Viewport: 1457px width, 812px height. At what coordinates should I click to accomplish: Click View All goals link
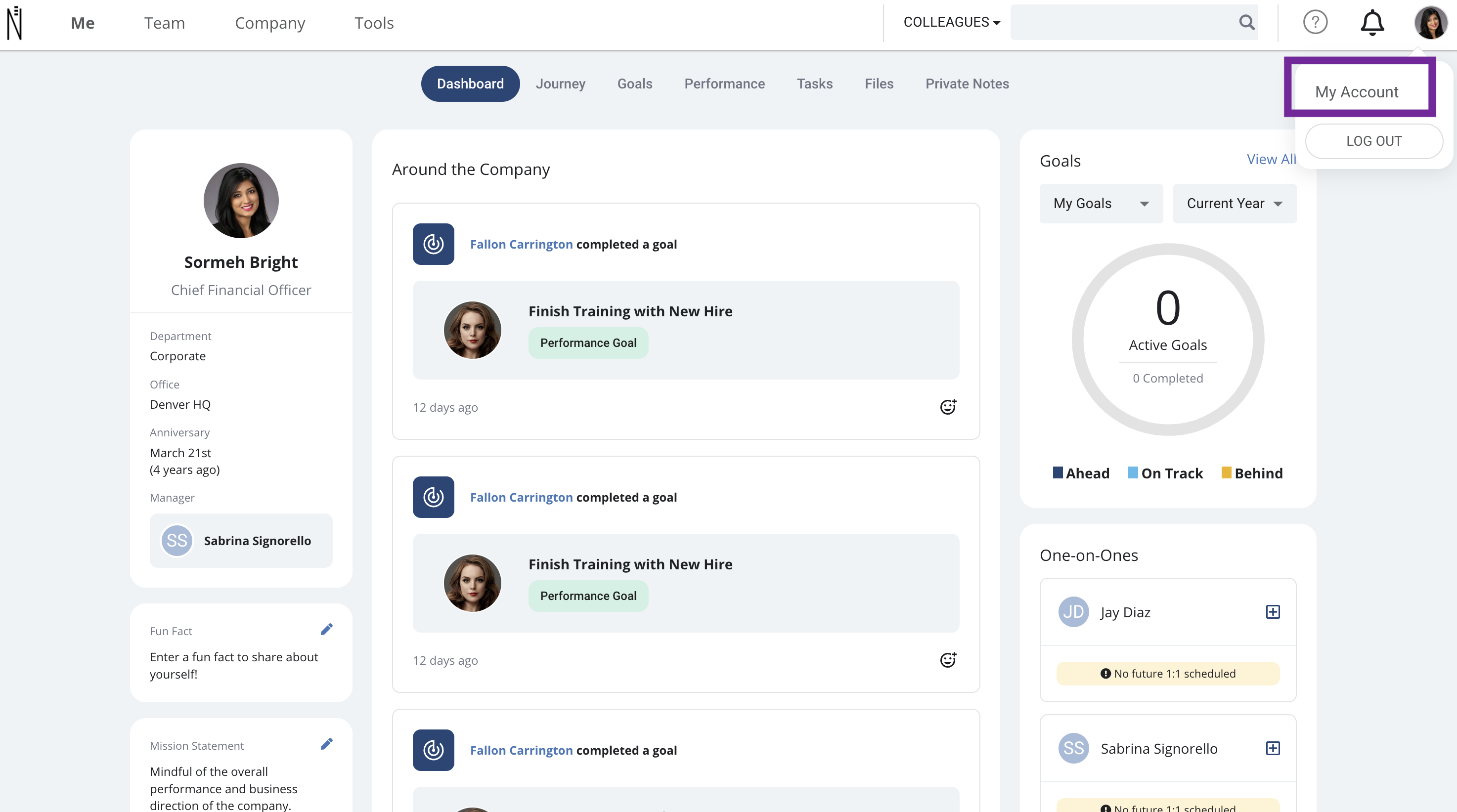coord(1271,160)
